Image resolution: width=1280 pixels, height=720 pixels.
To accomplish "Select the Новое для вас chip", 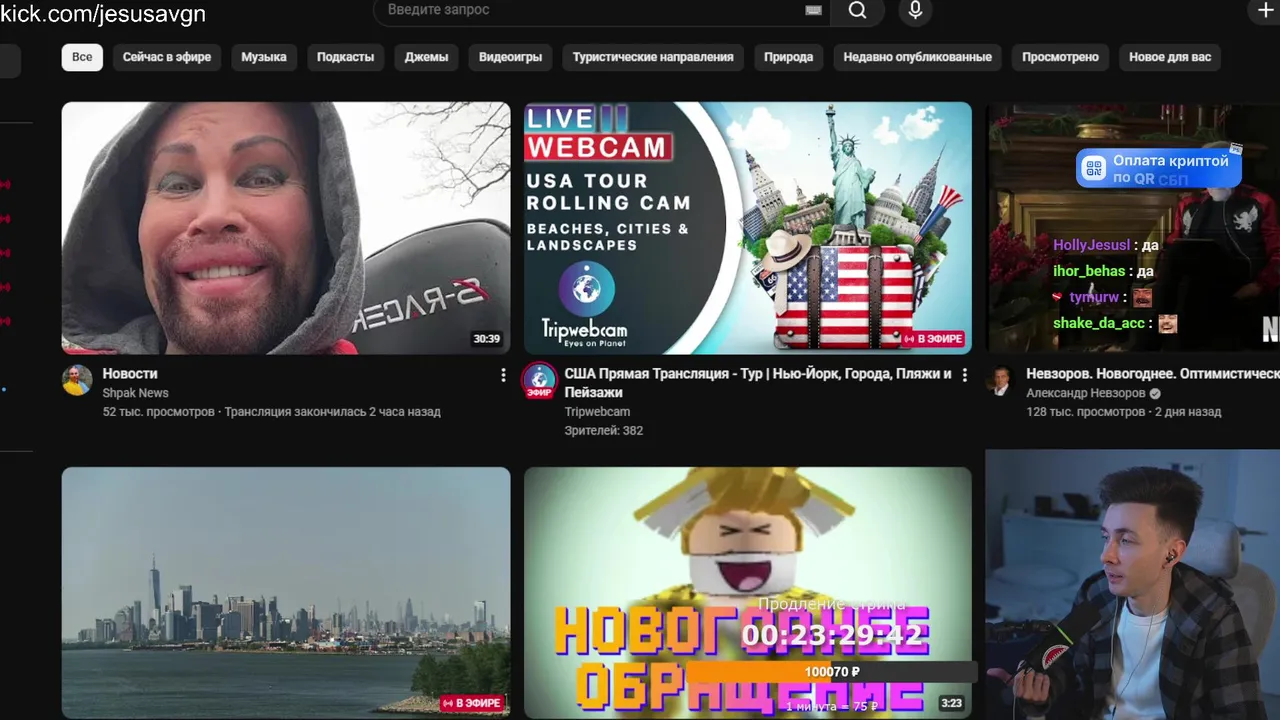I will tap(1170, 57).
